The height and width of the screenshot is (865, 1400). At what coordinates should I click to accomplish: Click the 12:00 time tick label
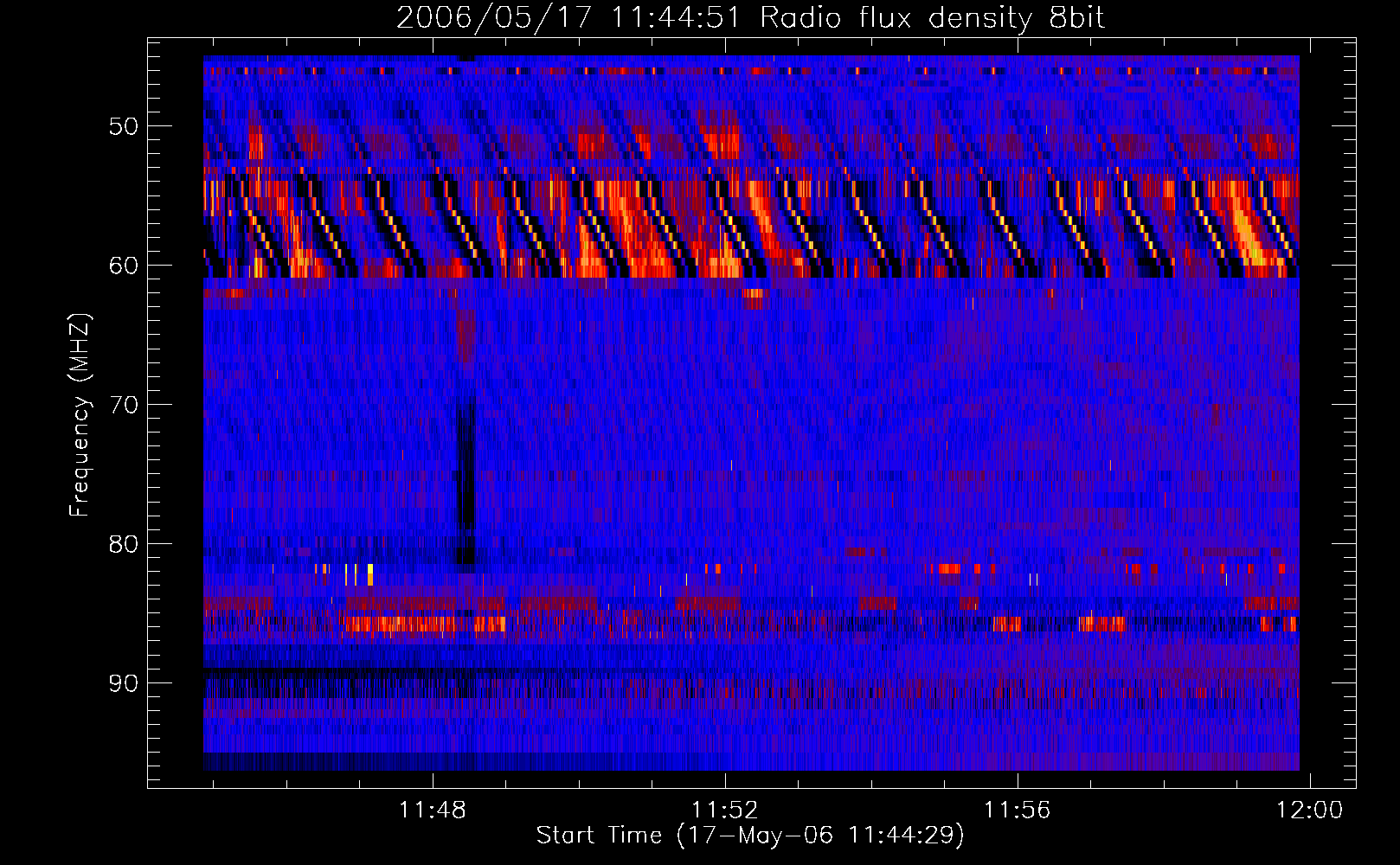click(1310, 810)
